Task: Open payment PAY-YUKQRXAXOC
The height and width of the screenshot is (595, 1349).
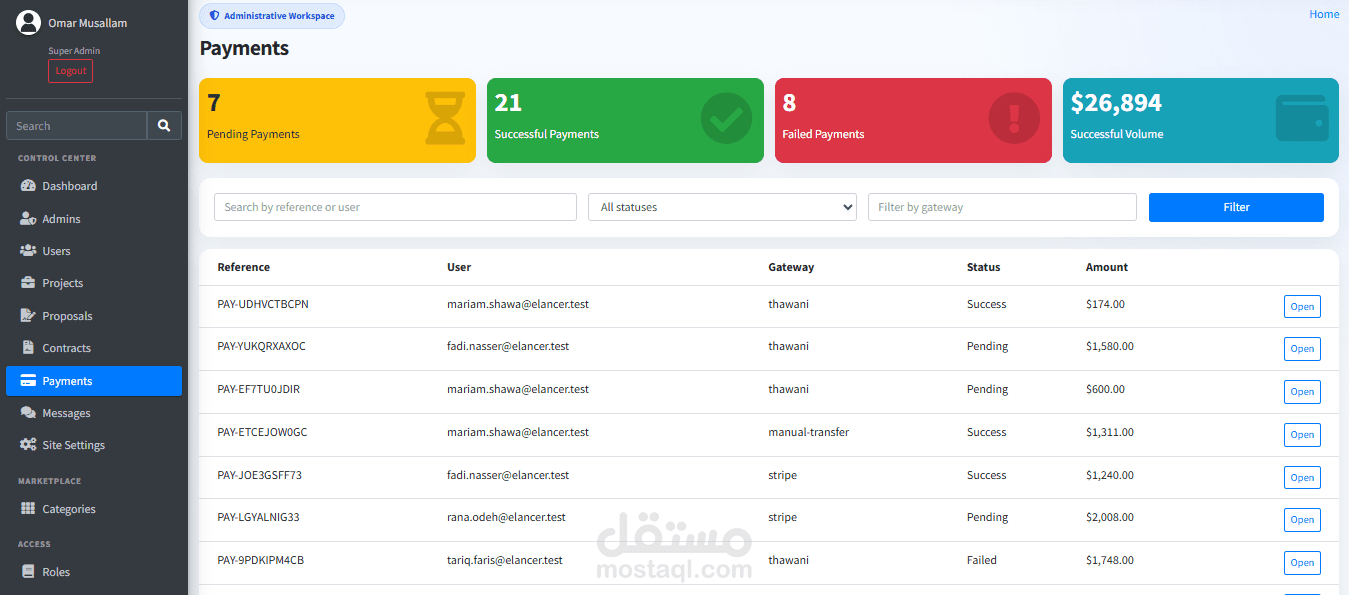Action: tap(1302, 349)
